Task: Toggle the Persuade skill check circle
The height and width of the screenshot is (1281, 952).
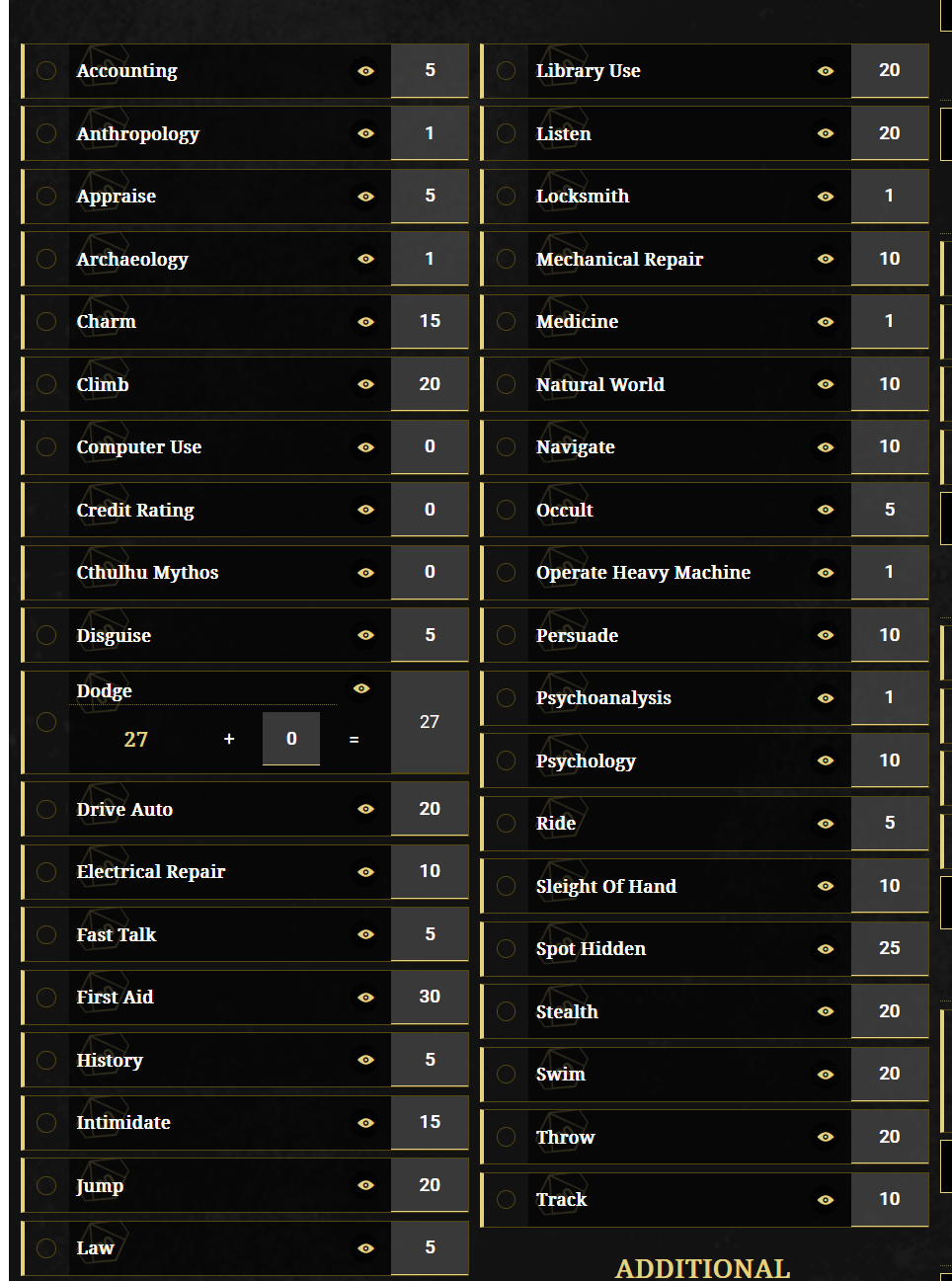Action: pos(507,635)
